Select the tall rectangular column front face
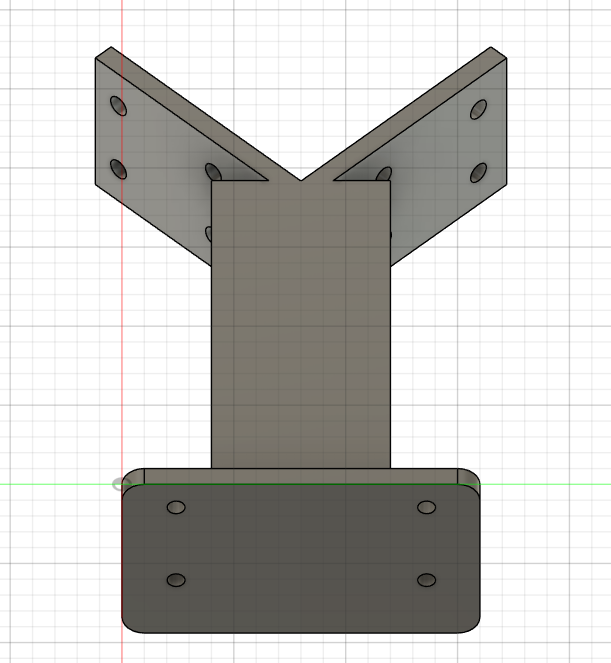Screen dimensions: 611x663 click(301, 324)
